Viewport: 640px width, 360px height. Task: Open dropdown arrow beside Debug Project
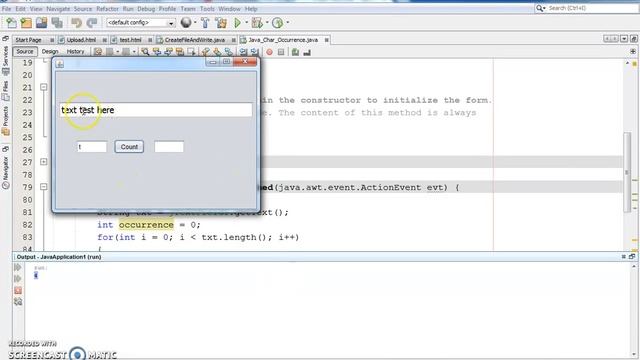267,23
